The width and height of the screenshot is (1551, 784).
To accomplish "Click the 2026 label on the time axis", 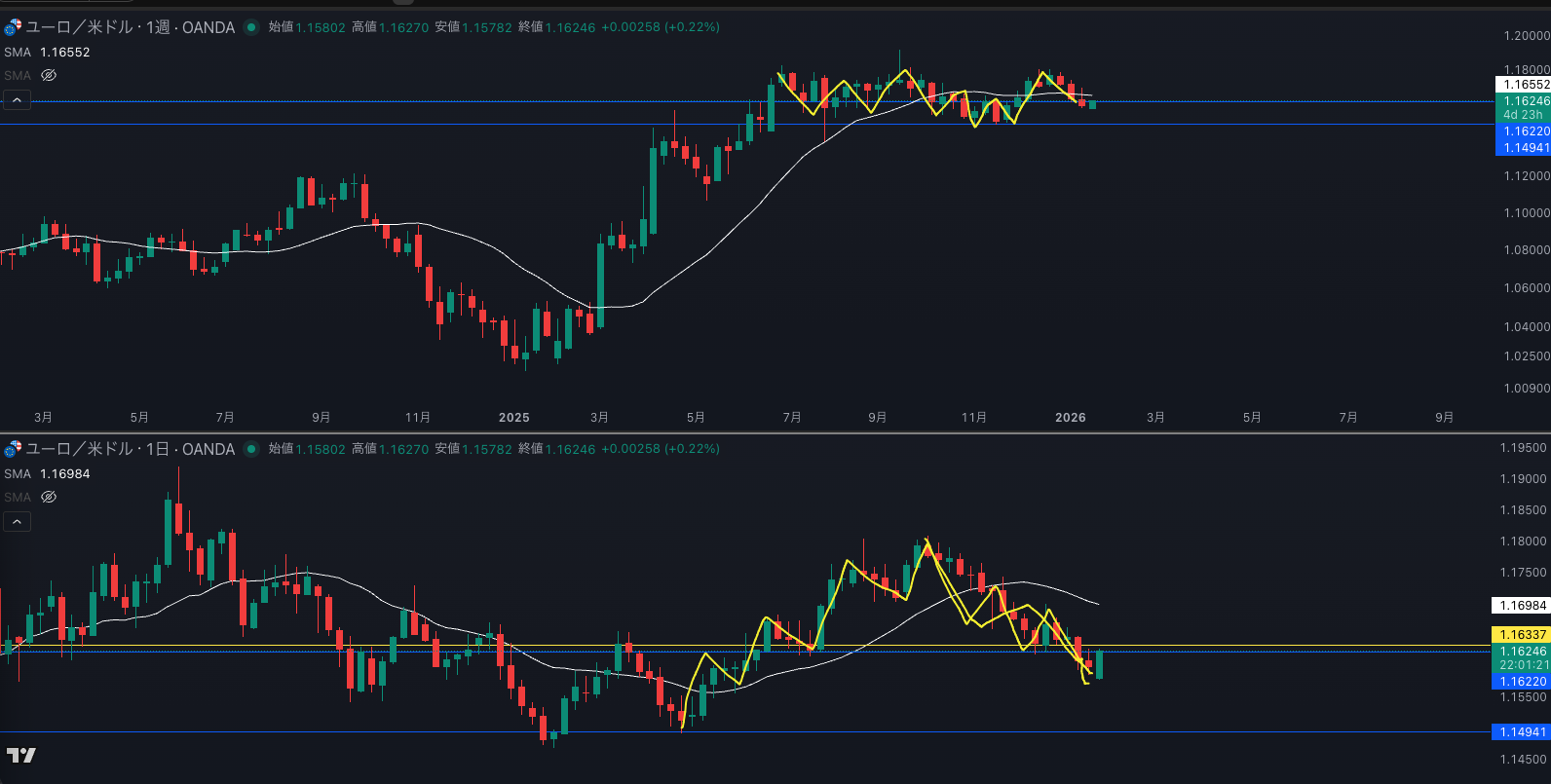I will click(x=1070, y=417).
